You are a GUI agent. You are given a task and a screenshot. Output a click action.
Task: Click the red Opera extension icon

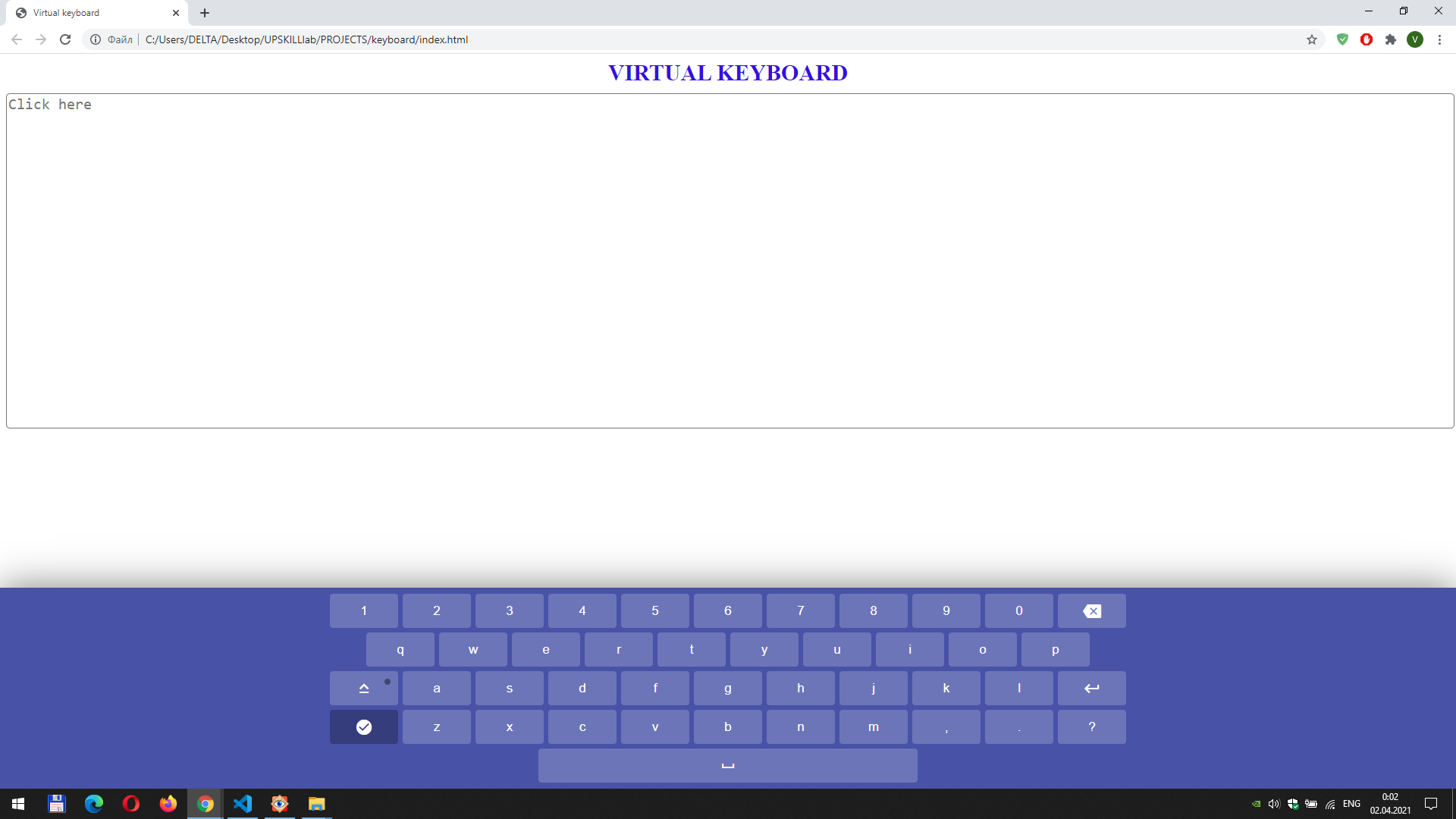(x=1367, y=39)
